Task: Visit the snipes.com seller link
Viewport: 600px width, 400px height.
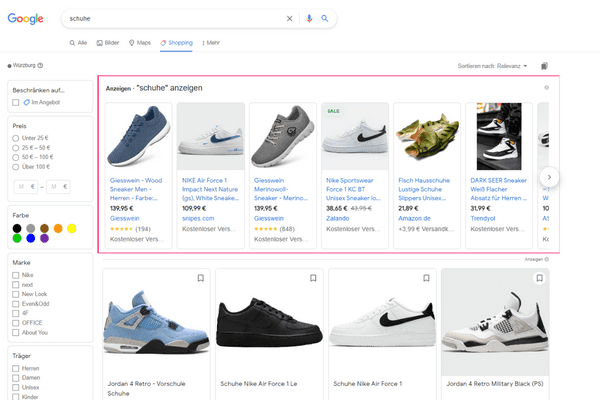Action: click(198, 219)
